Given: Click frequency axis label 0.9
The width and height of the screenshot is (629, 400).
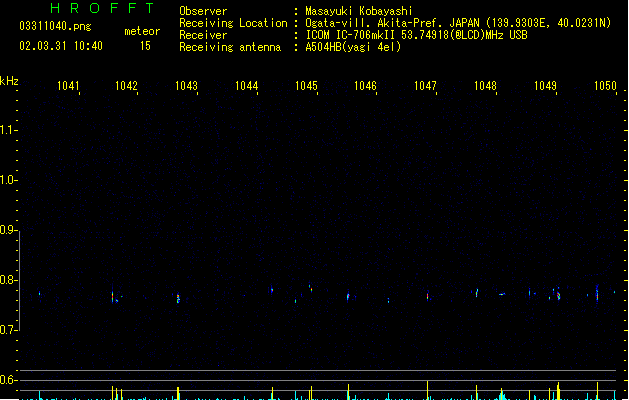Looking at the screenshot, I should [8, 230].
